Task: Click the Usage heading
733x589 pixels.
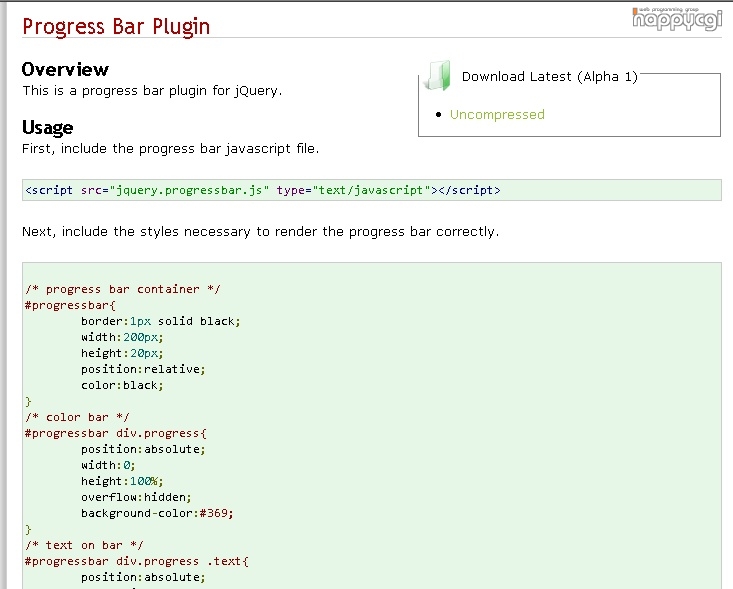Action: tap(47, 128)
